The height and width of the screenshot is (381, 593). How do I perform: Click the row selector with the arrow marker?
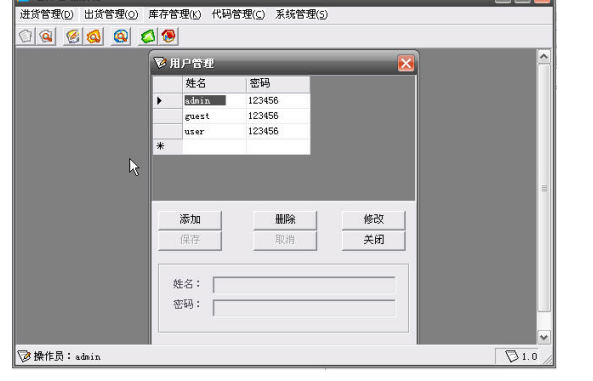point(168,101)
